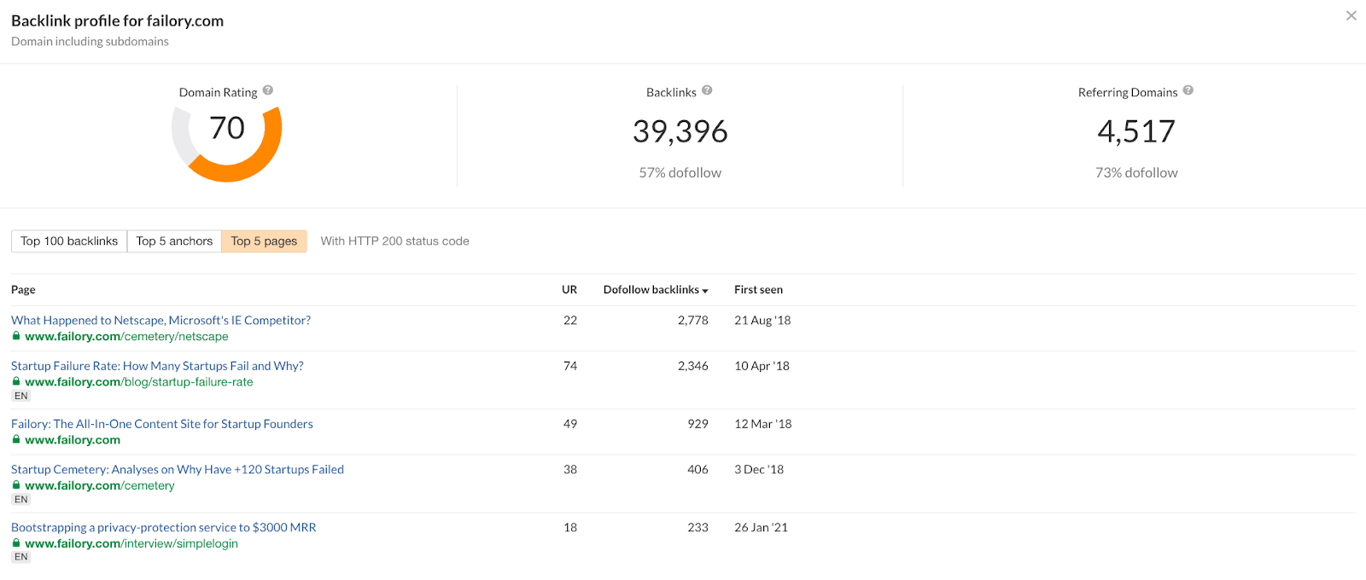Click the Domain Rating help question-mark icon
This screenshot has width=1366, height=580.
[268, 91]
